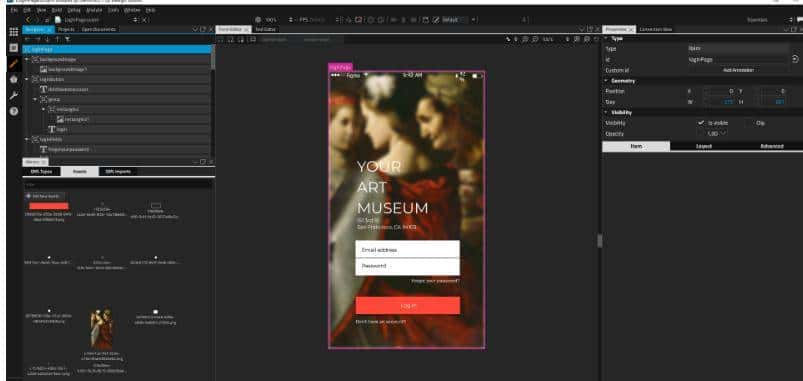Select the red rectangle asset thumbnail
This screenshot has width=803, height=381.
(x=49, y=206)
